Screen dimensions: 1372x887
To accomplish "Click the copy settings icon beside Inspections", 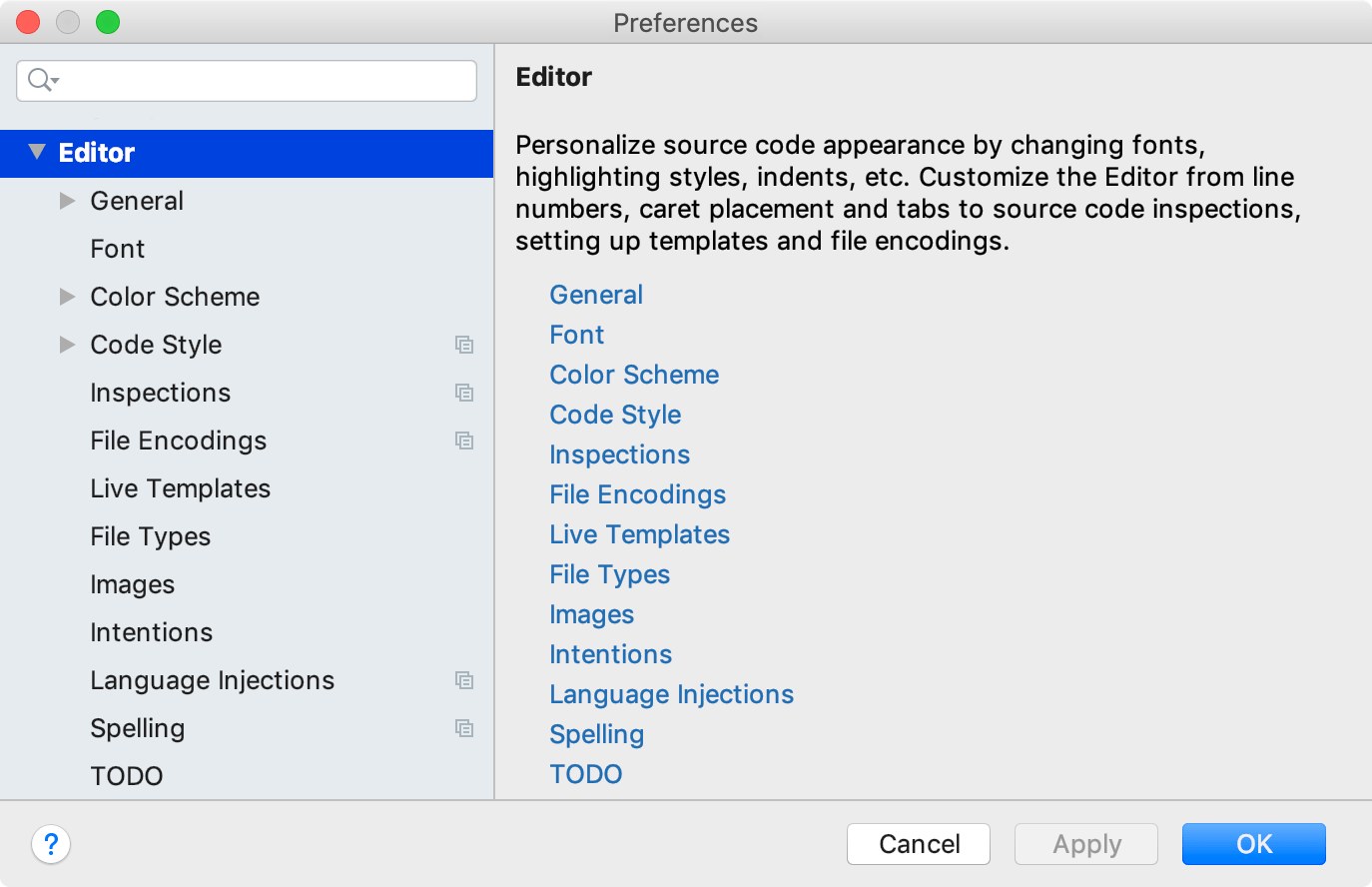I will [x=464, y=393].
